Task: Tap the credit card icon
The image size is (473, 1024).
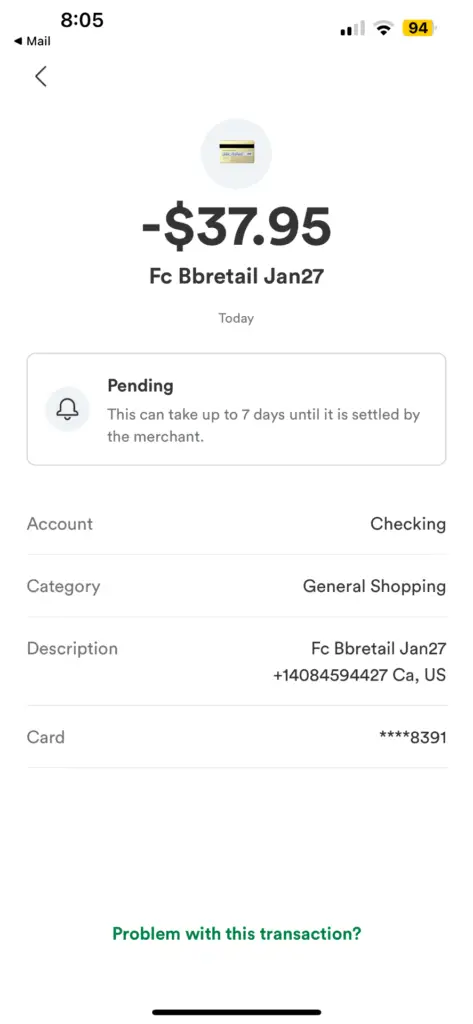Action: click(x=236, y=153)
